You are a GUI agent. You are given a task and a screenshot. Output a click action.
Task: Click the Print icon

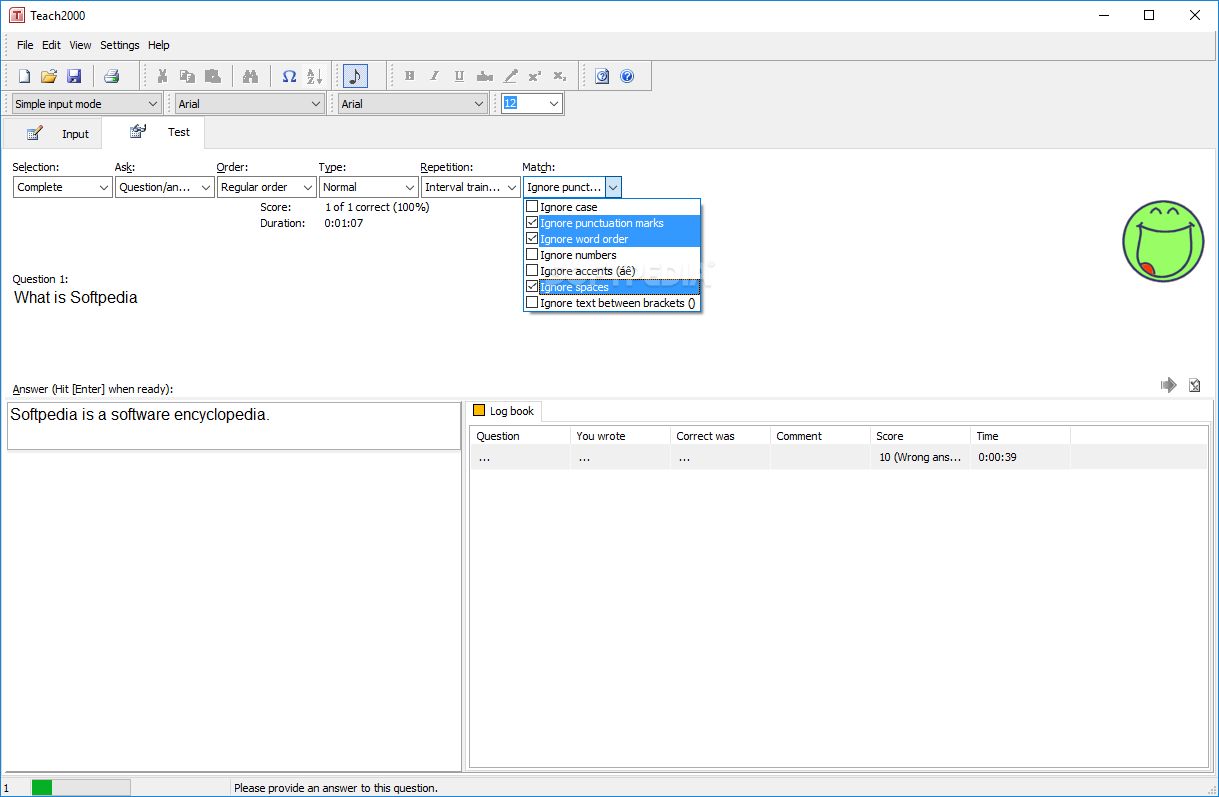[x=111, y=76]
